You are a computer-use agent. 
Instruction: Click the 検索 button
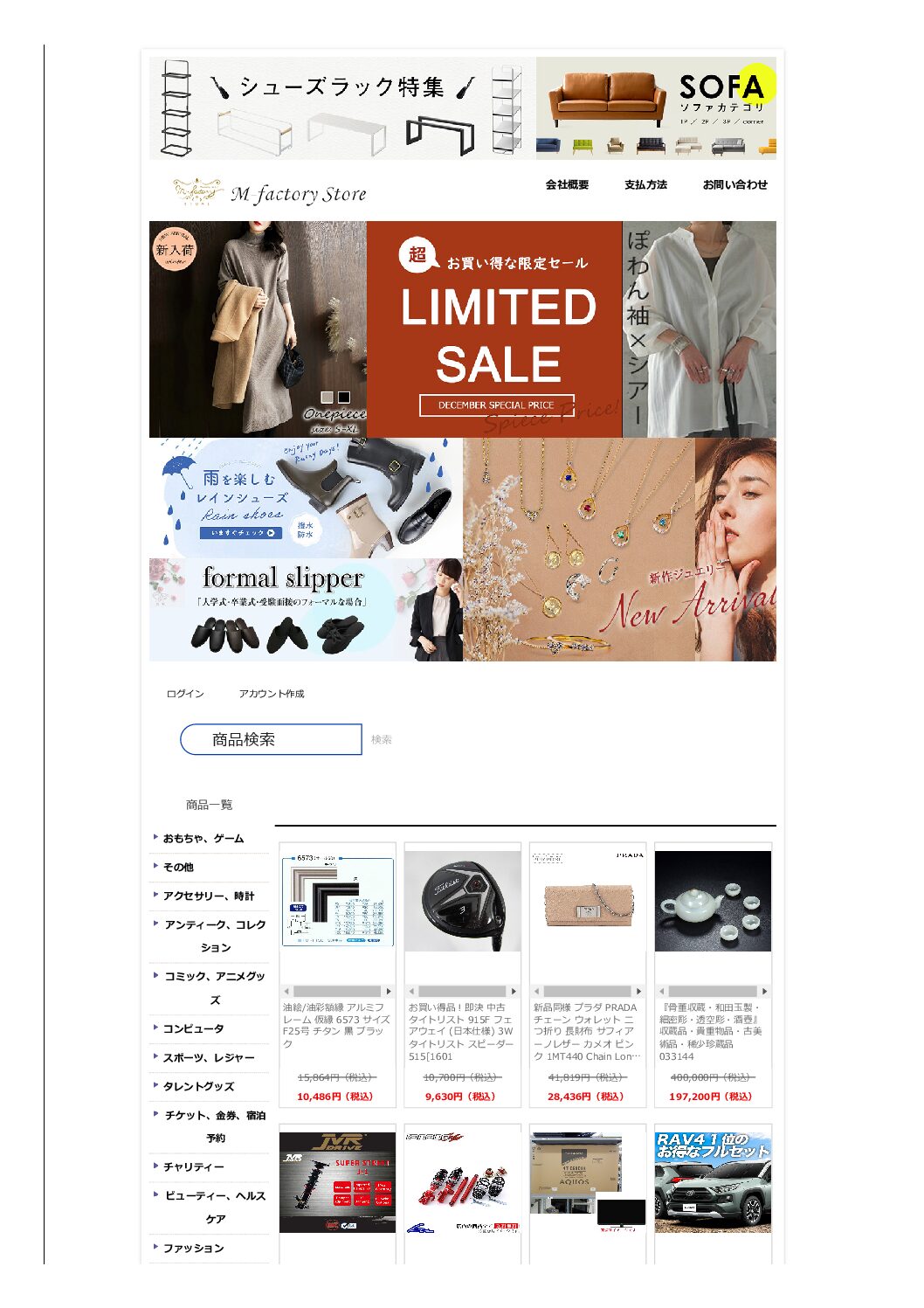[x=381, y=739]
